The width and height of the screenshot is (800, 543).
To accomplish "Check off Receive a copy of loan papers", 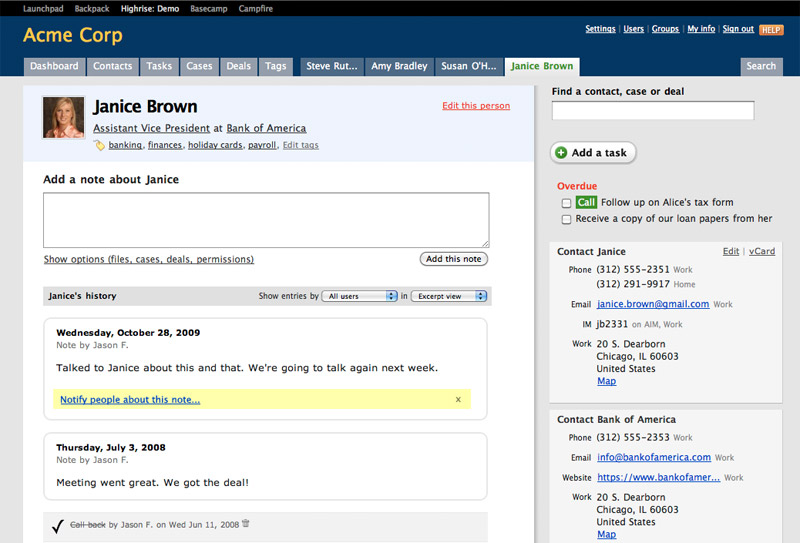I will pyautogui.click(x=566, y=219).
